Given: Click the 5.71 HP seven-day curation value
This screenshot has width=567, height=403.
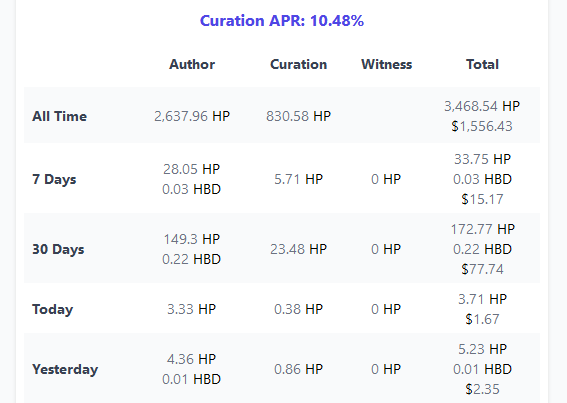Looking at the screenshot, I should [x=298, y=179].
